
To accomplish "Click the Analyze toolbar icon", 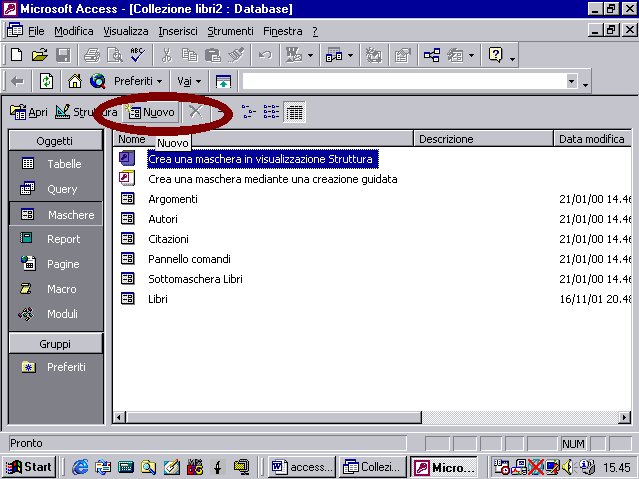I will click(x=334, y=55).
